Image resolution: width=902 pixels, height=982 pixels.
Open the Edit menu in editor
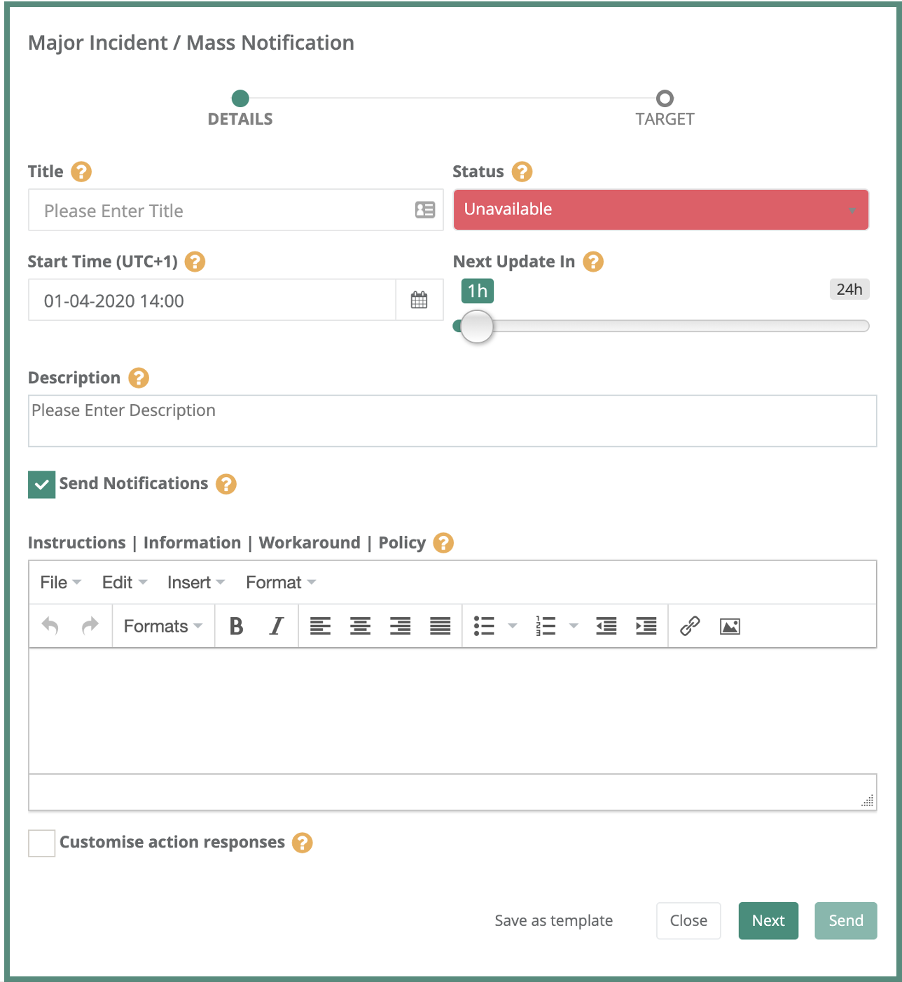click(x=124, y=583)
